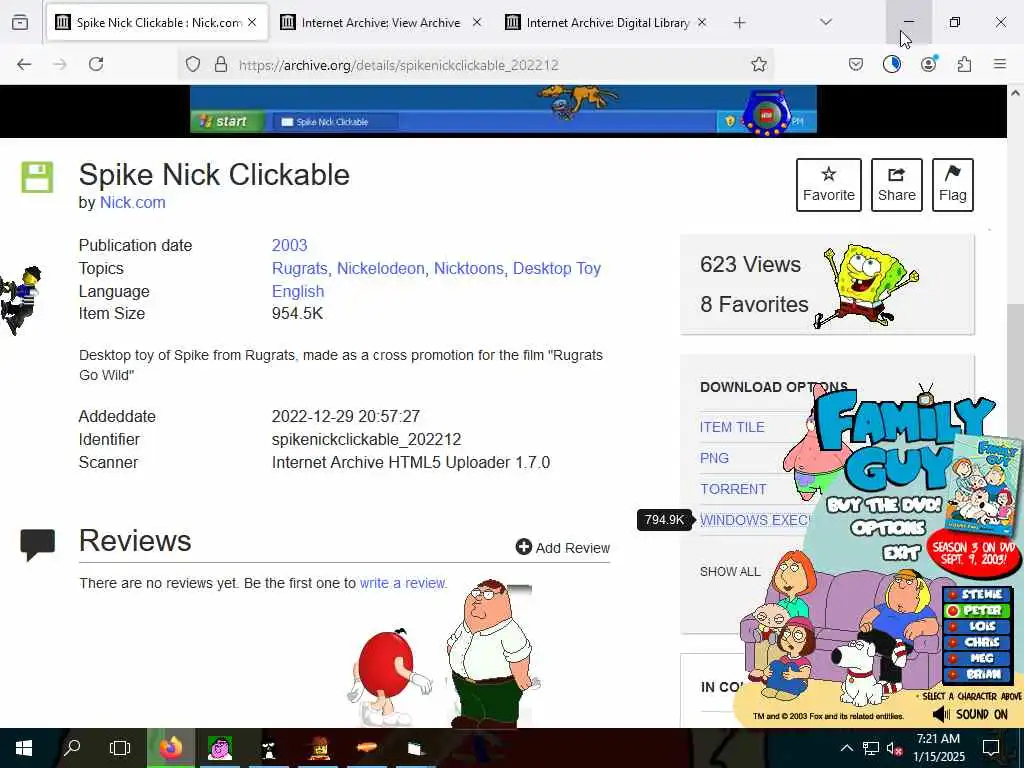This screenshot has height=768, width=1024.
Task: Click the muted volume tray icon
Action: (x=894, y=748)
